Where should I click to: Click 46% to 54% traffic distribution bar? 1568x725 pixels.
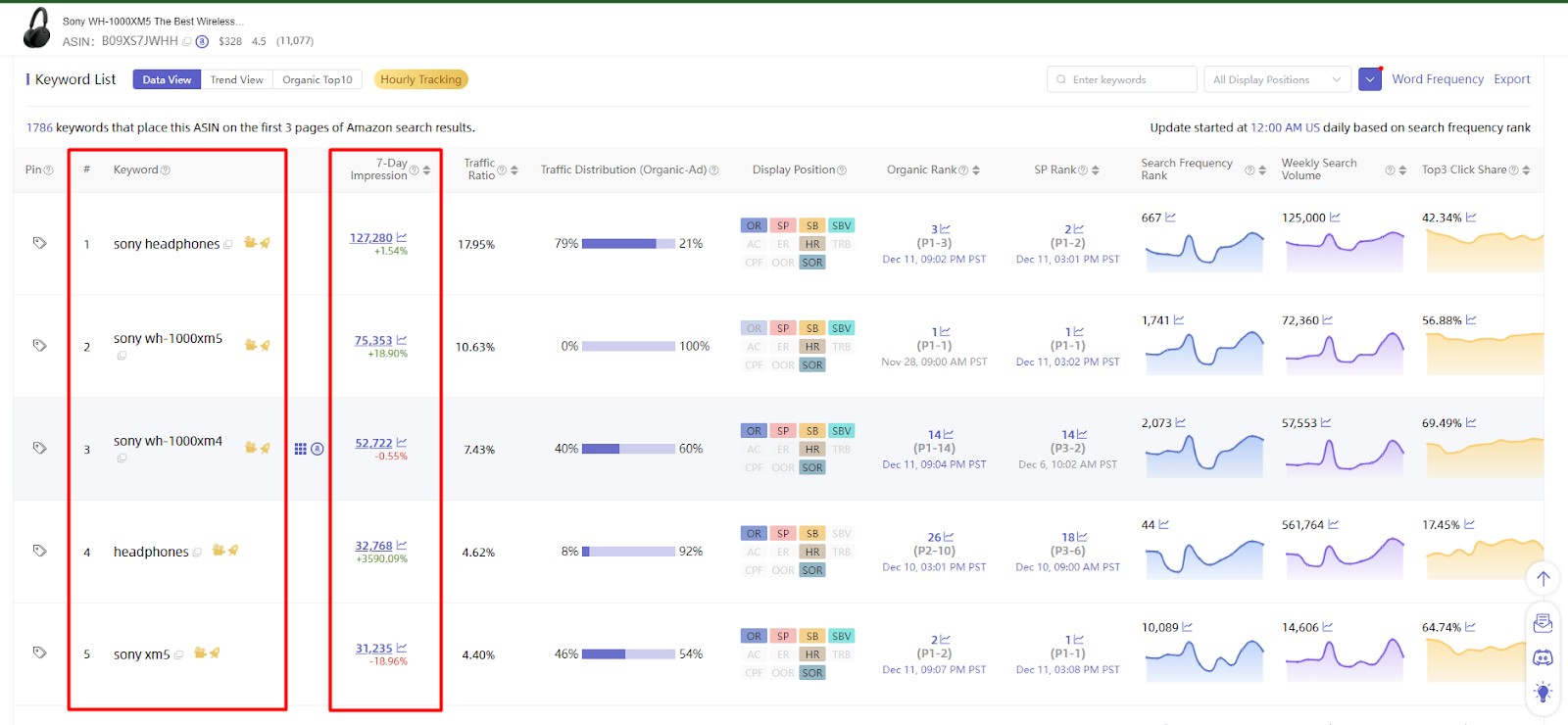(x=628, y=653)
